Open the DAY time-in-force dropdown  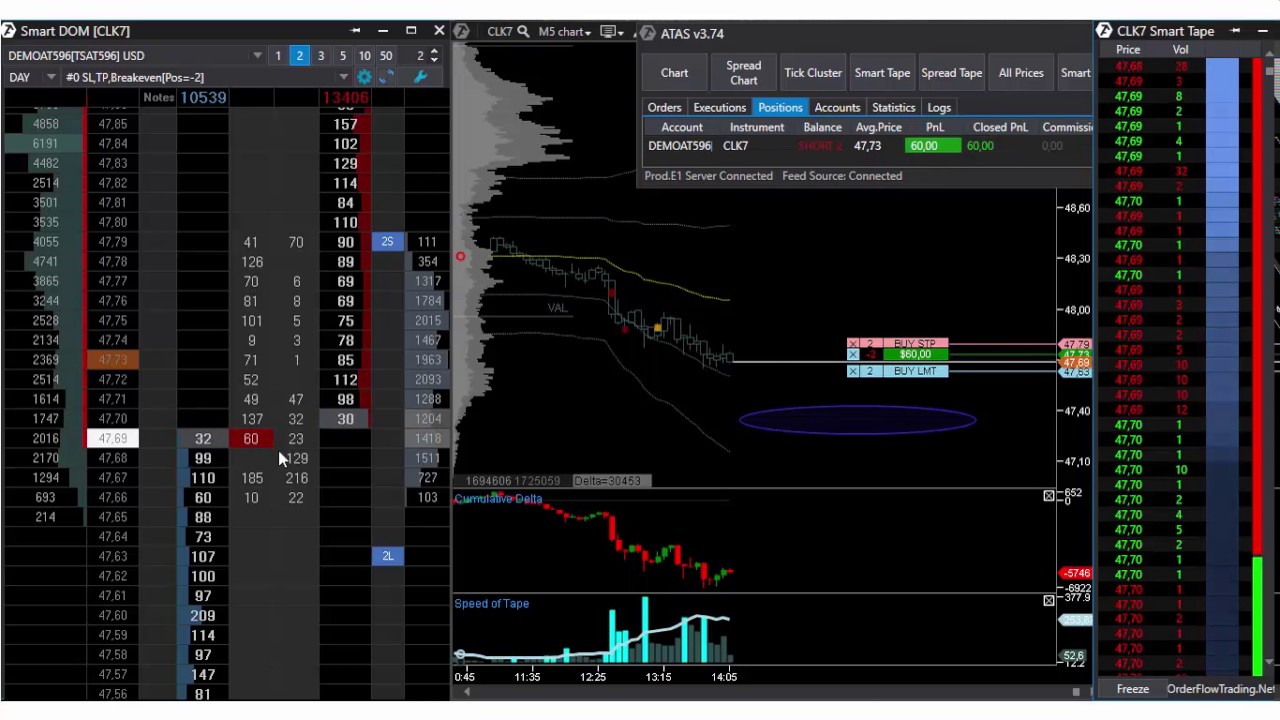click(x=51, y=77)
